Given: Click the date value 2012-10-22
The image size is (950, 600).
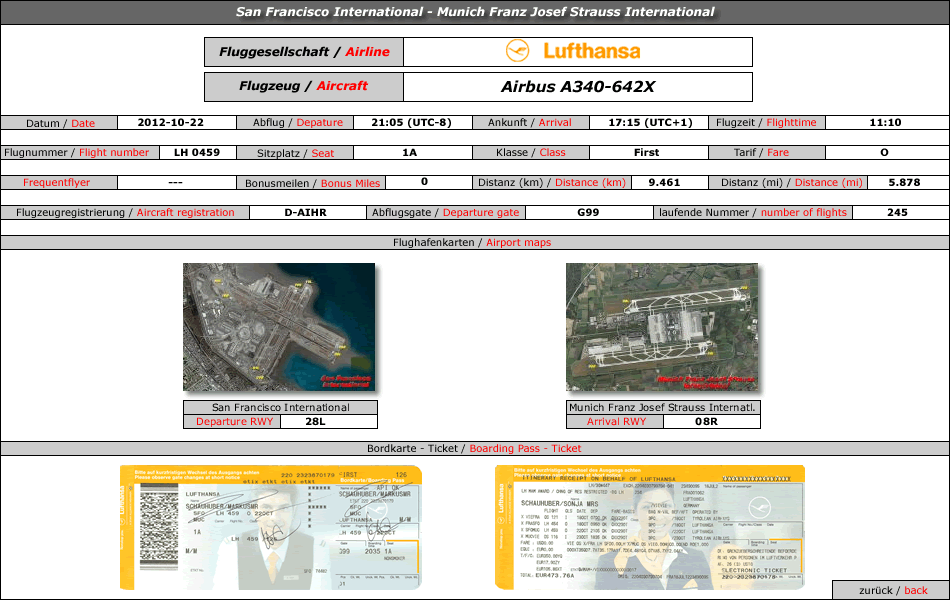Looking at the screenshot, I should [171, 122].
